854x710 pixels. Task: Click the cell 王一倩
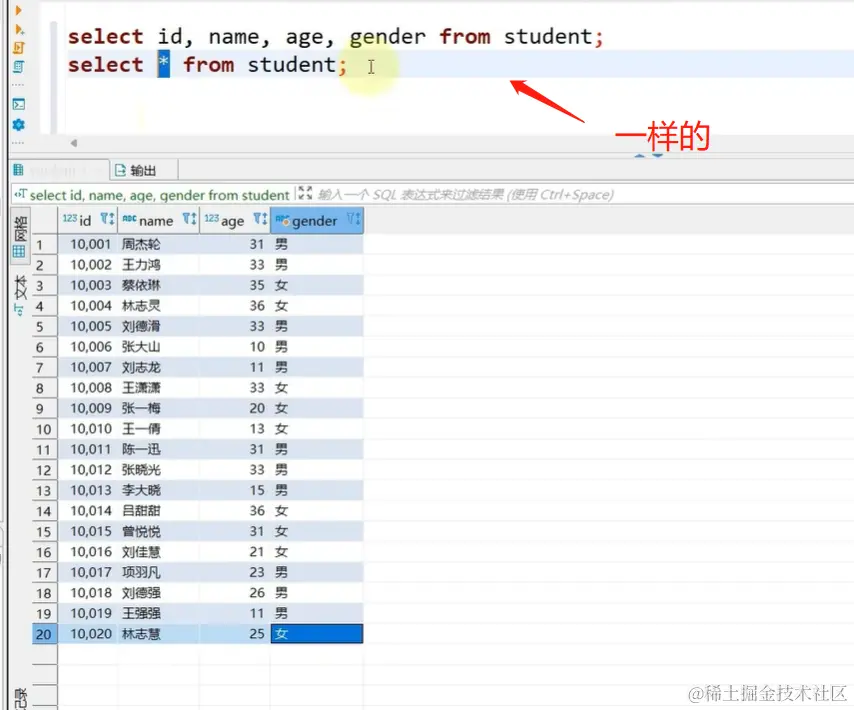click(158, 429)
